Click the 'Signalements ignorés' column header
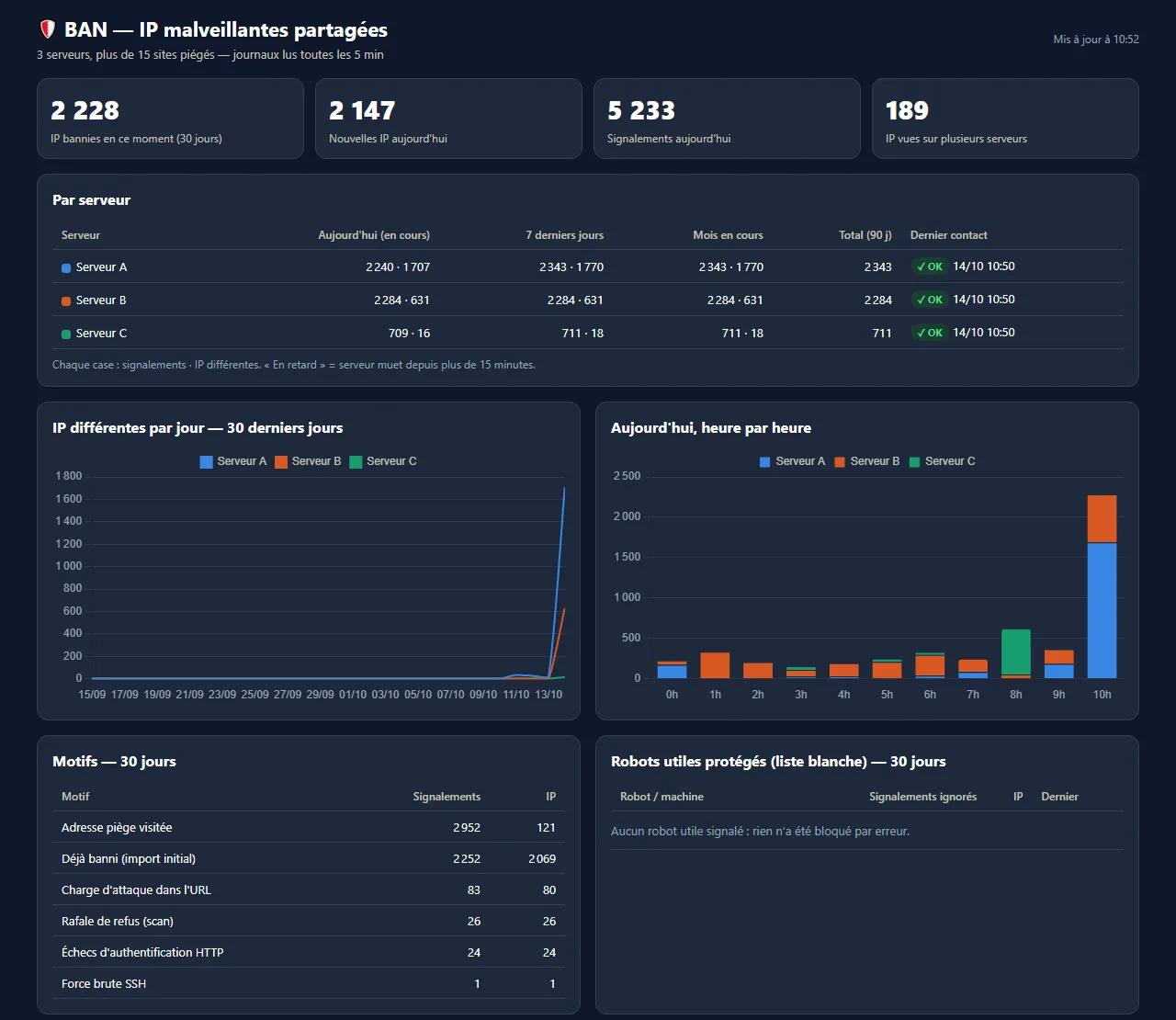 923,797
